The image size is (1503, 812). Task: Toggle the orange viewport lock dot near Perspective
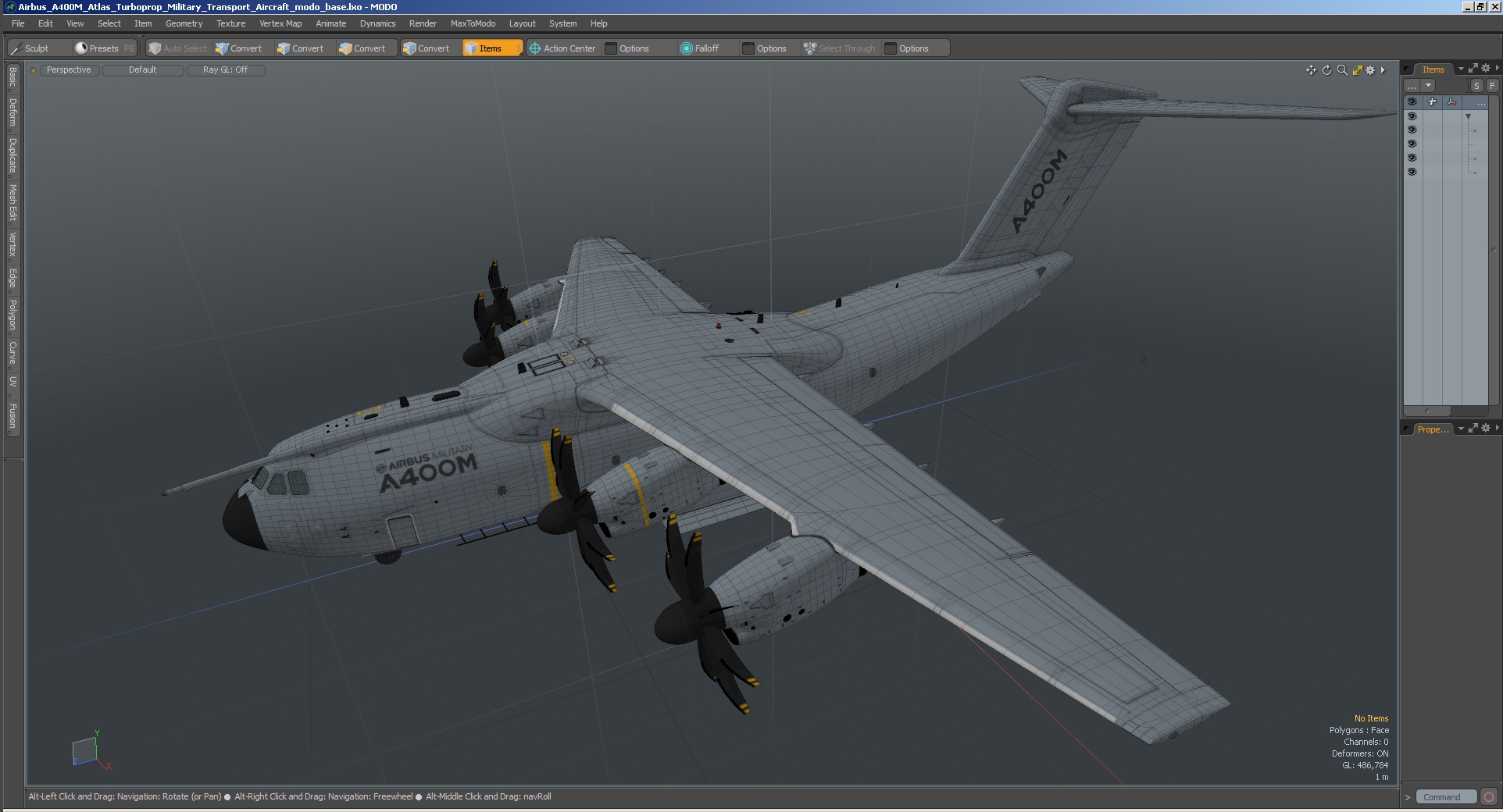pos(33,70)
